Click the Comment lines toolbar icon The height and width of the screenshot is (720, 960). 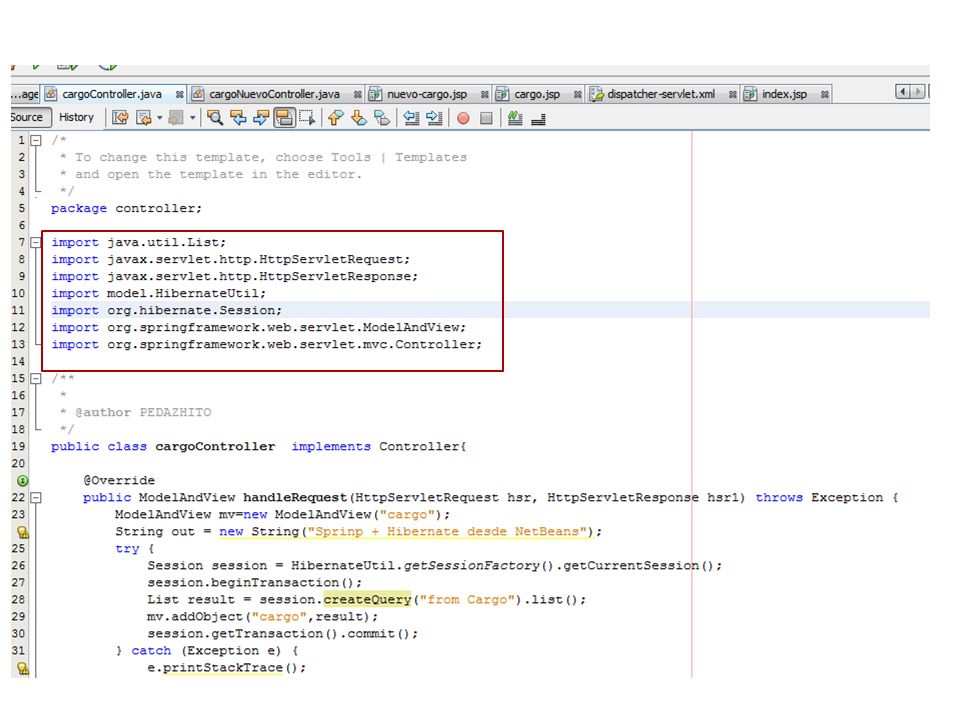pyautogui.click(x=515, y=118)
